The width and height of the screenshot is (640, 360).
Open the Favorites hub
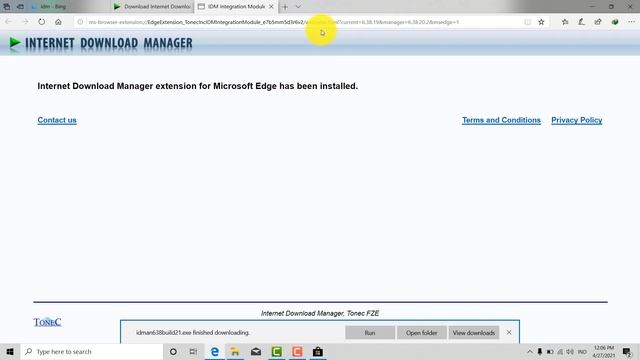(565, 22)
